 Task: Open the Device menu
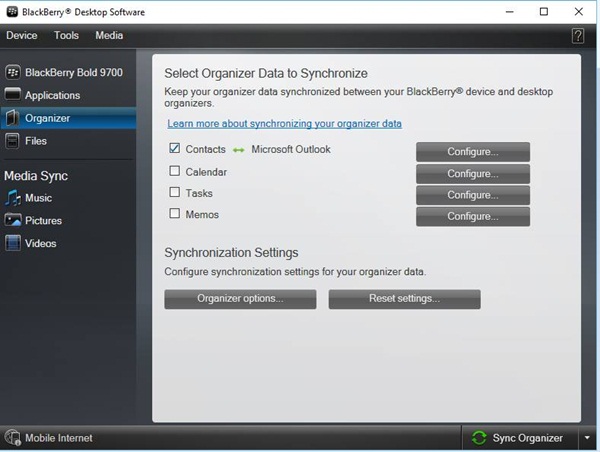(x=22, y=36)
